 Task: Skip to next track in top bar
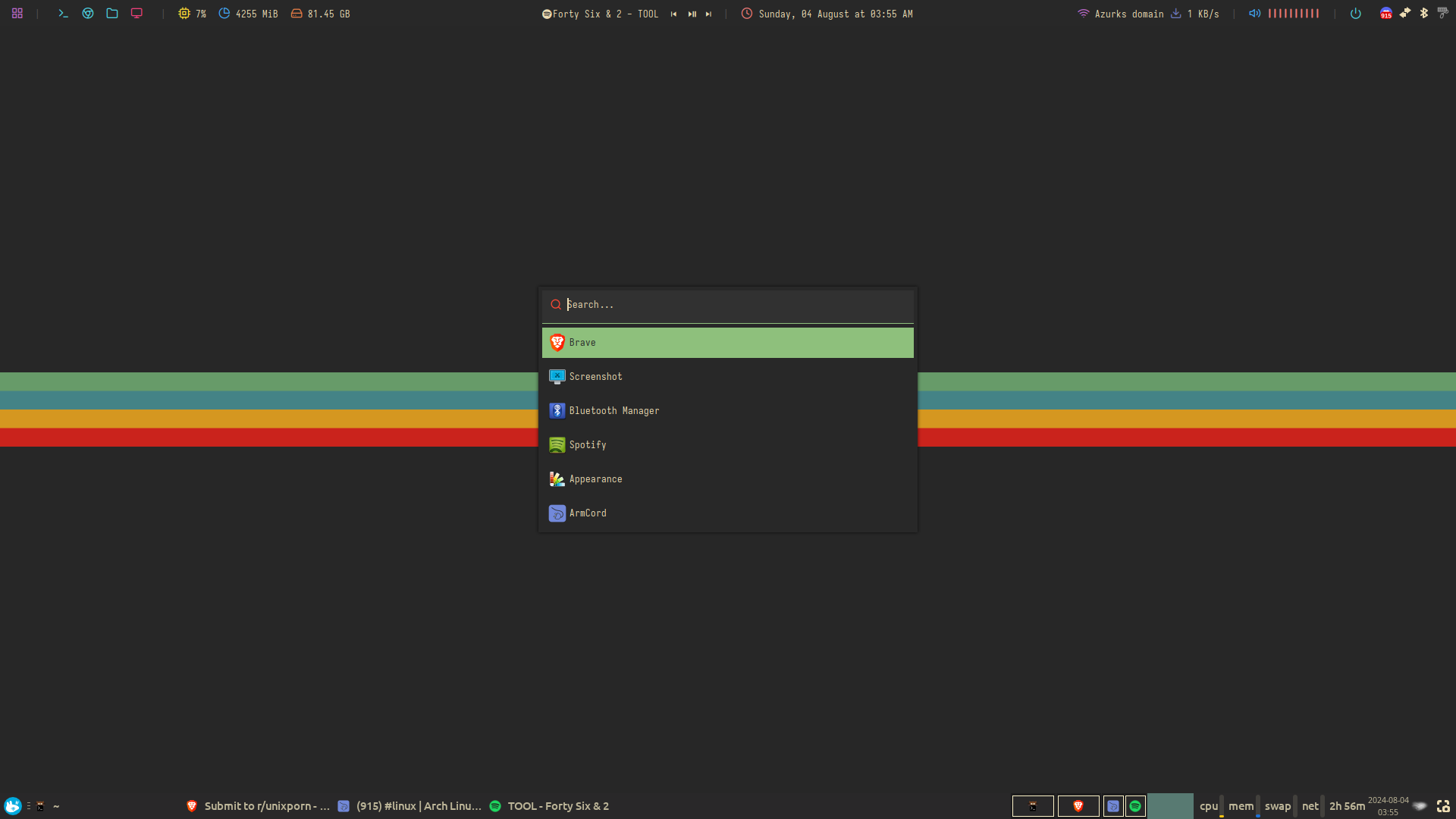[x=708, y=14]
